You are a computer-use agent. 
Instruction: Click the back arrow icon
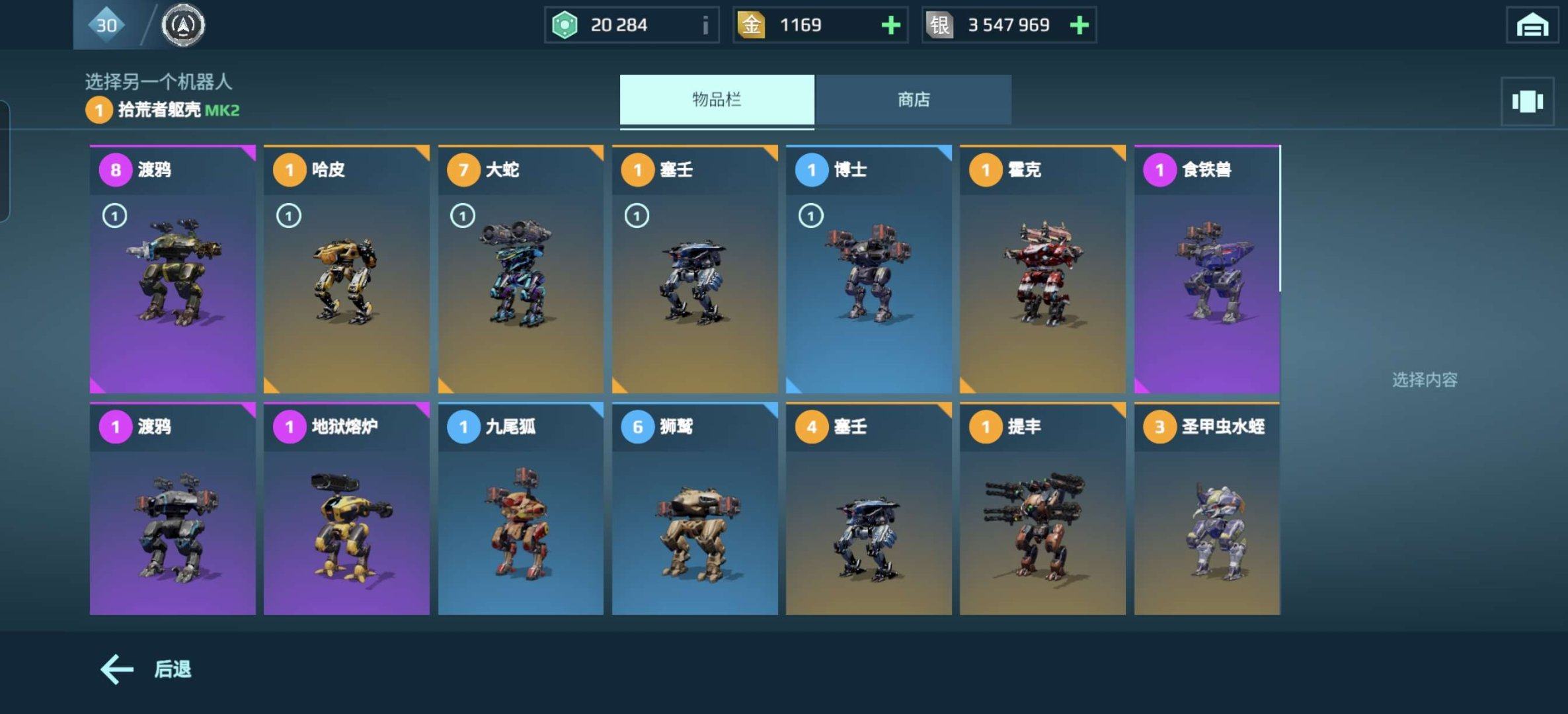[117, 669]
